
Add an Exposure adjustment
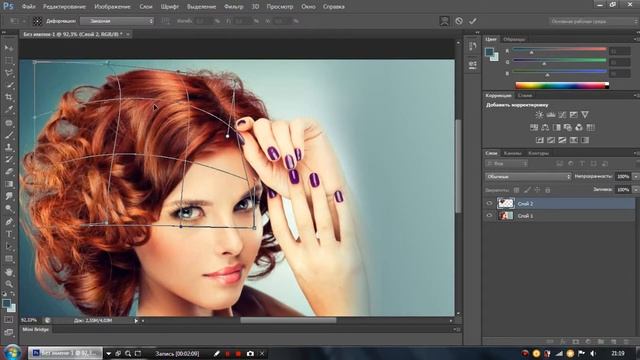573,115
